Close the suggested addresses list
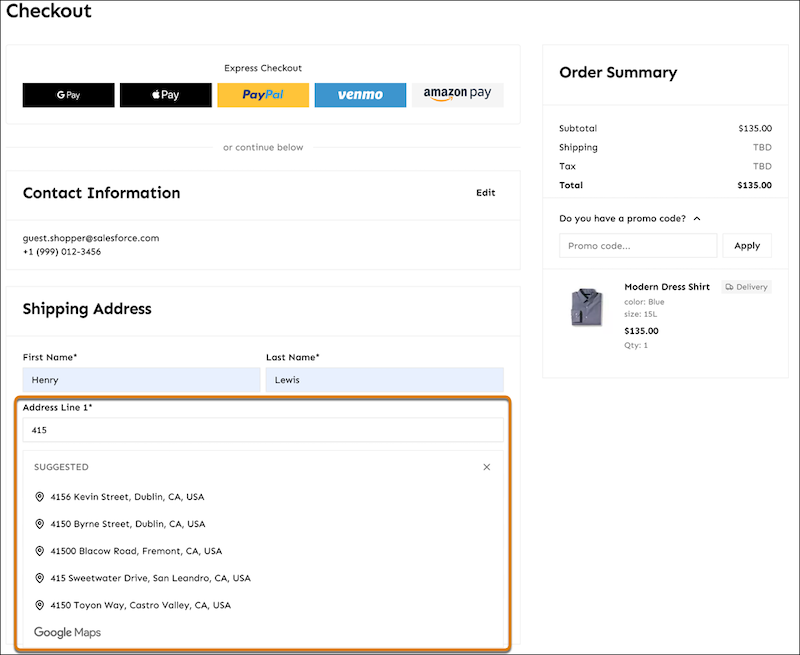800x655 pixels. [x=487, y=467]
